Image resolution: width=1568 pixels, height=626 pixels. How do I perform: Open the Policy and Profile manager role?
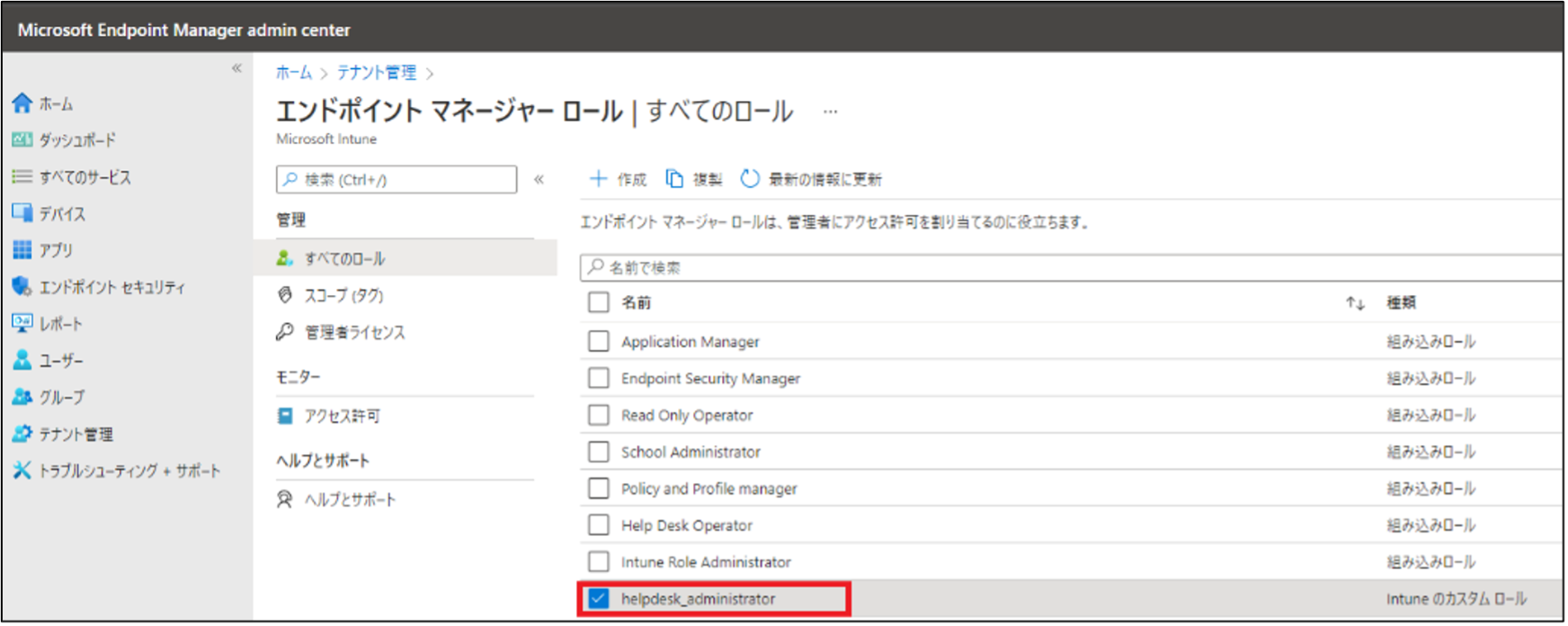click(708, 489)
